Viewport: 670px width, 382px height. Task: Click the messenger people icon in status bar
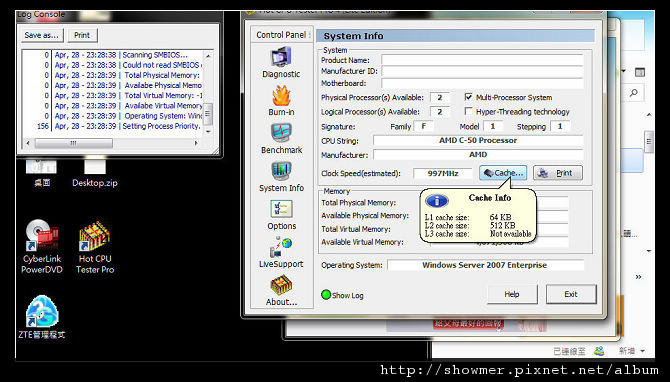(599, 351)
